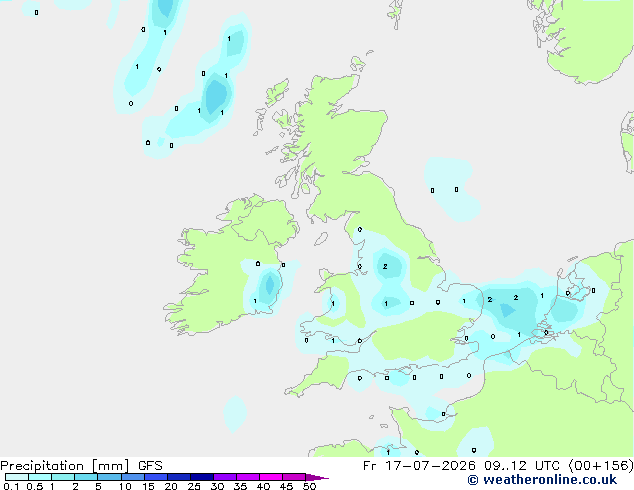Click the legend label '10'
The image size is (634, 490).
pyautogui.click(x=125, y=486)
